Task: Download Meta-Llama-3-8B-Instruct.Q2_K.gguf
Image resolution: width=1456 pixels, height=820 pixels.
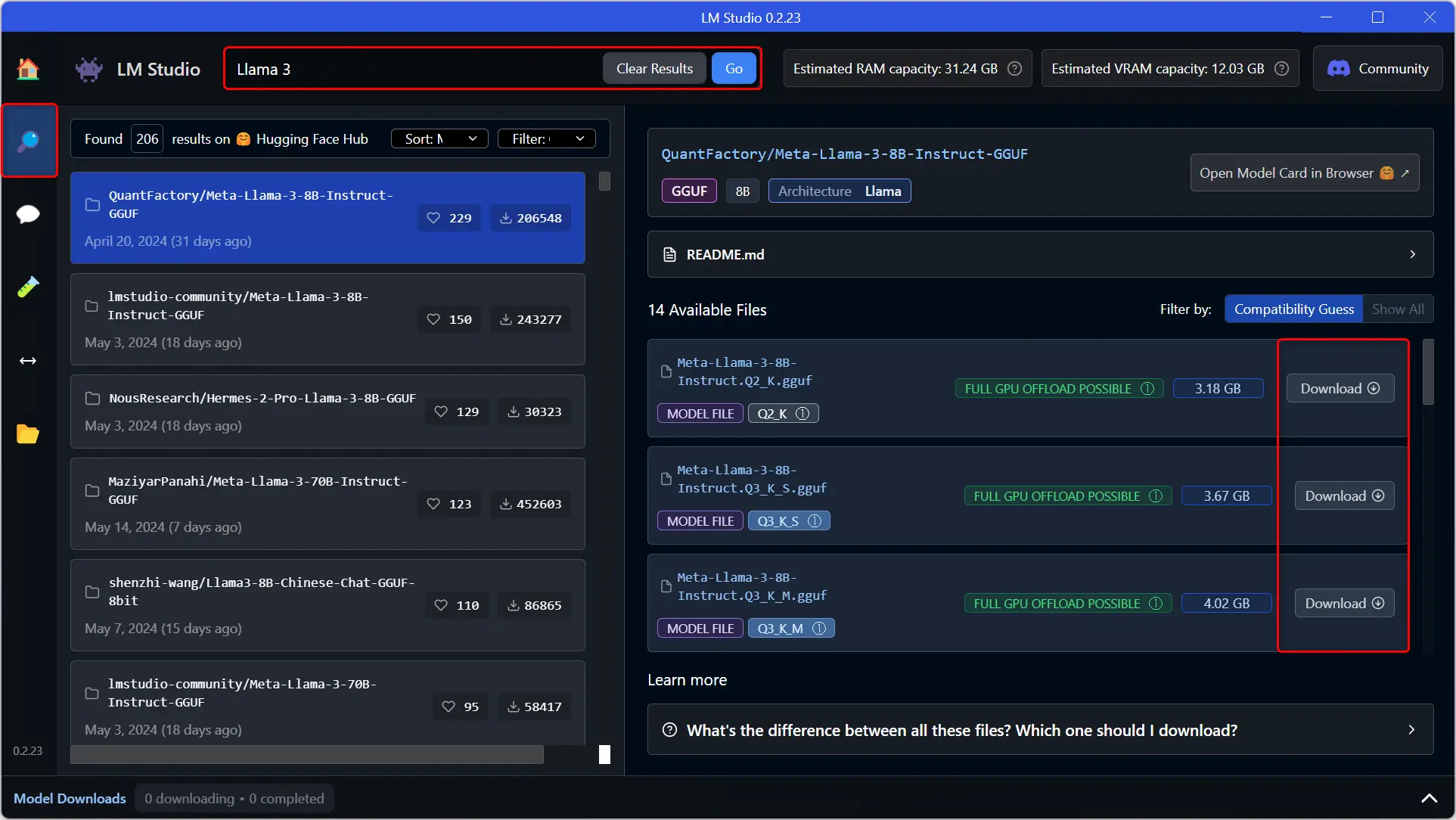Action: [x=1340, y=388]
